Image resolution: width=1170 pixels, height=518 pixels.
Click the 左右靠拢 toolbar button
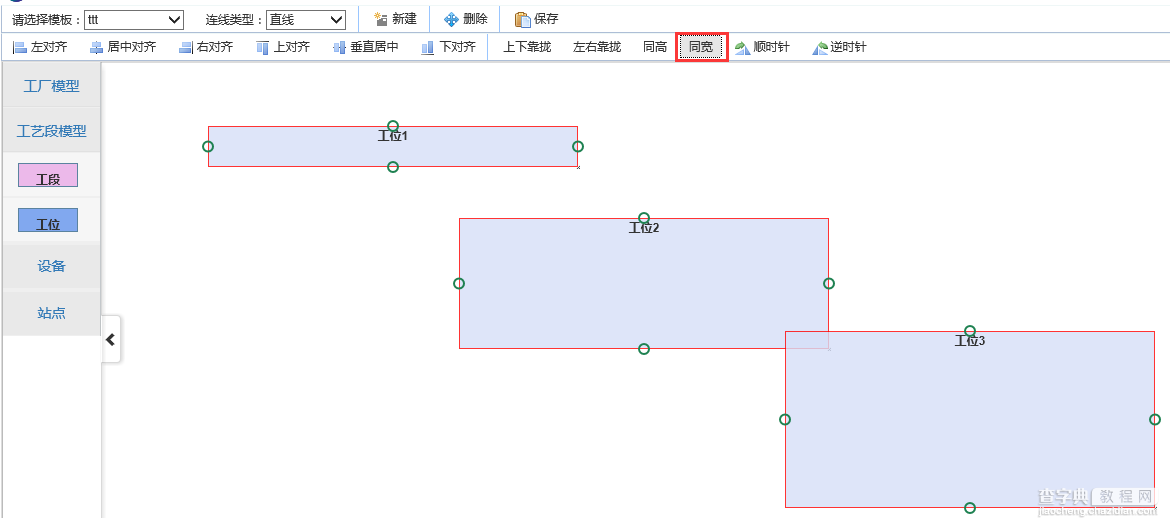click(597, 47)
